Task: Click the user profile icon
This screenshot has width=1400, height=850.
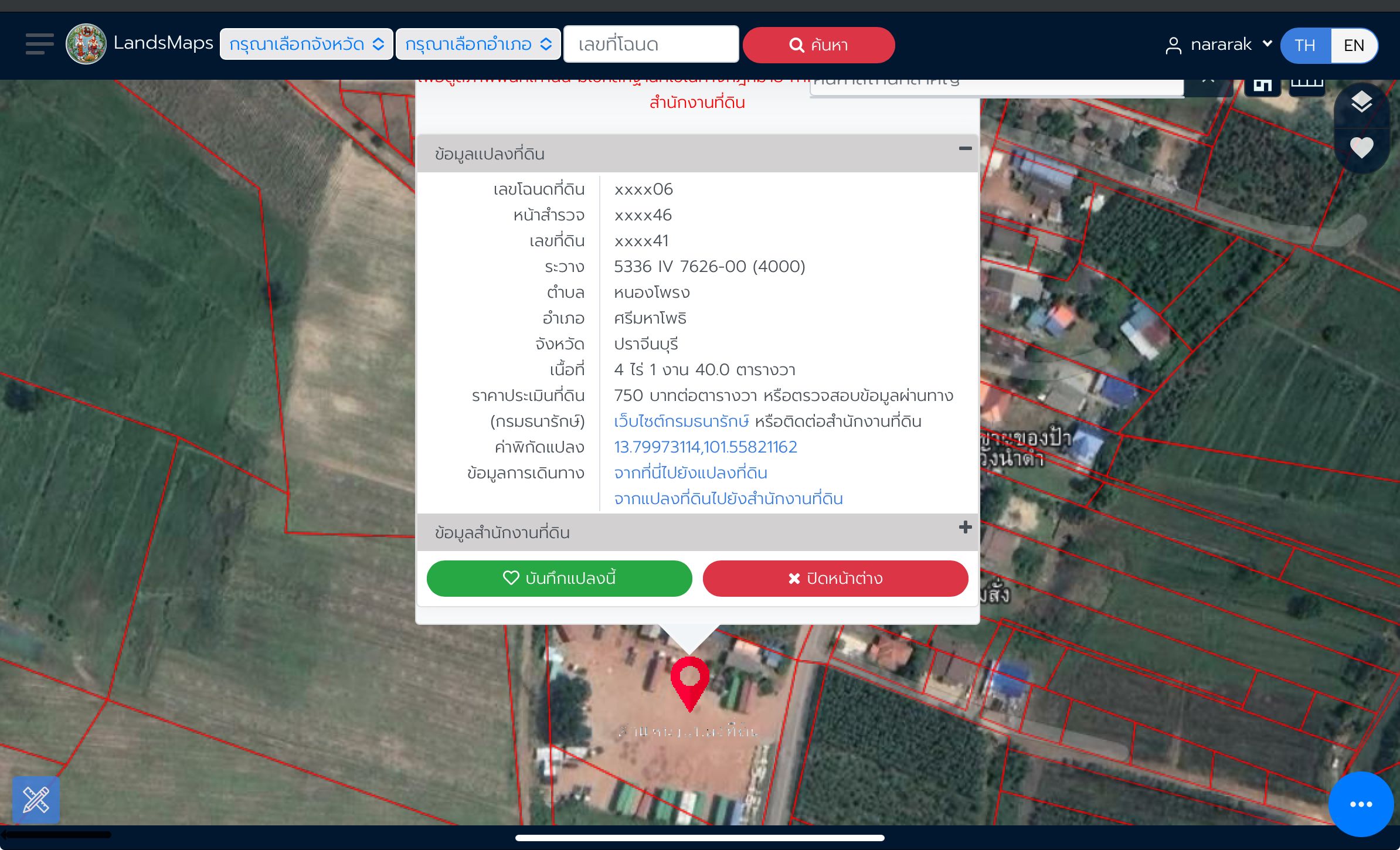Action: pos(1173,45)
